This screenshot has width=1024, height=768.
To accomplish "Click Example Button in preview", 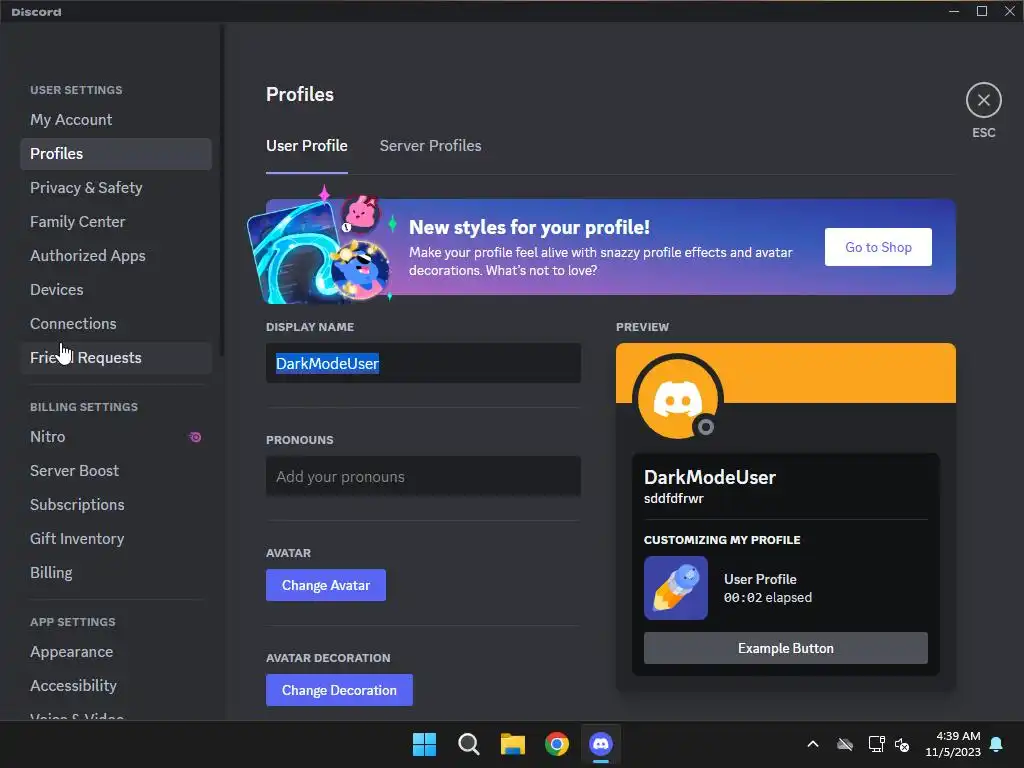I will coord(786,648).
